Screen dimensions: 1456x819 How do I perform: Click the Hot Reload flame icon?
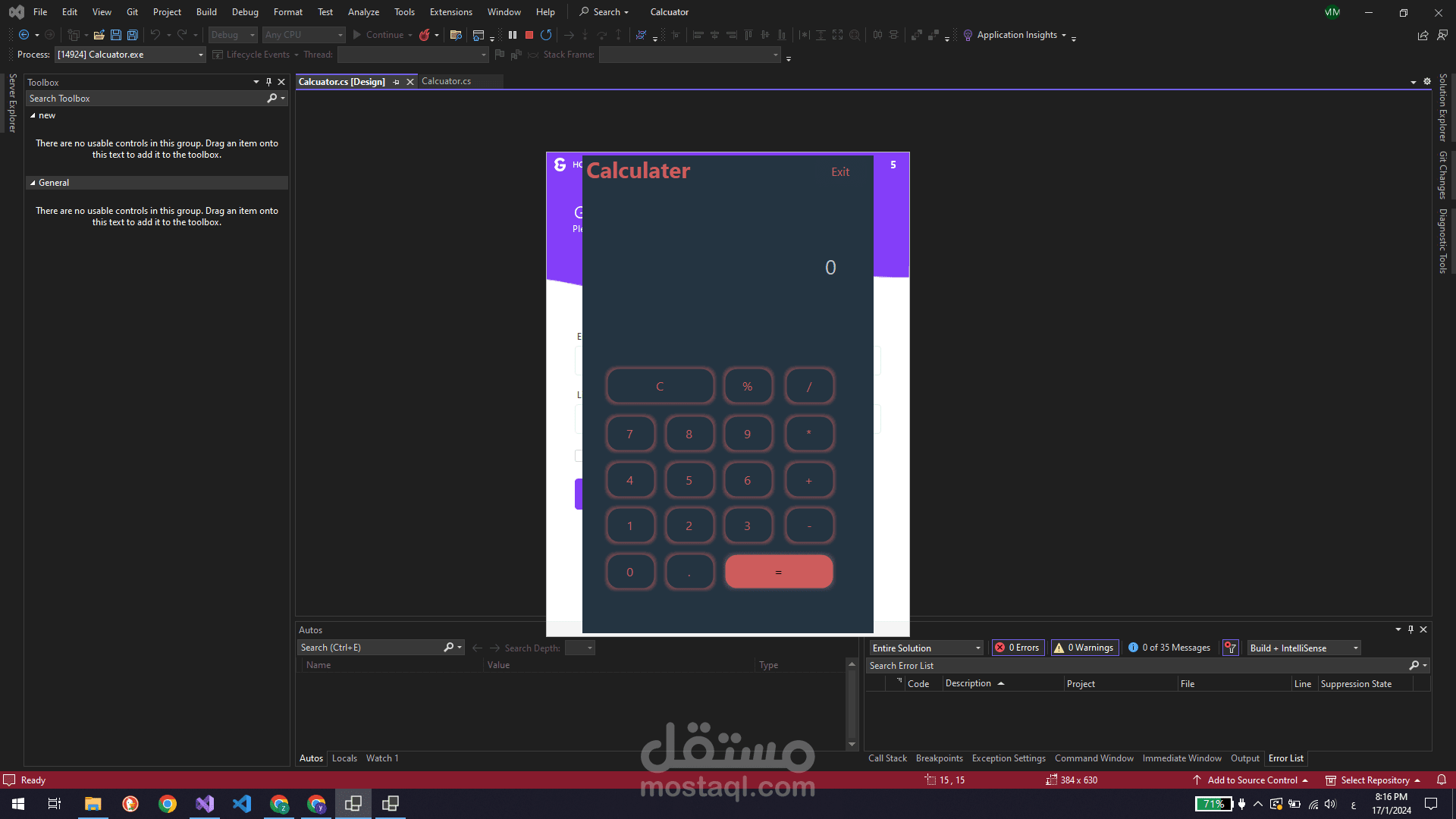[425, 35]
